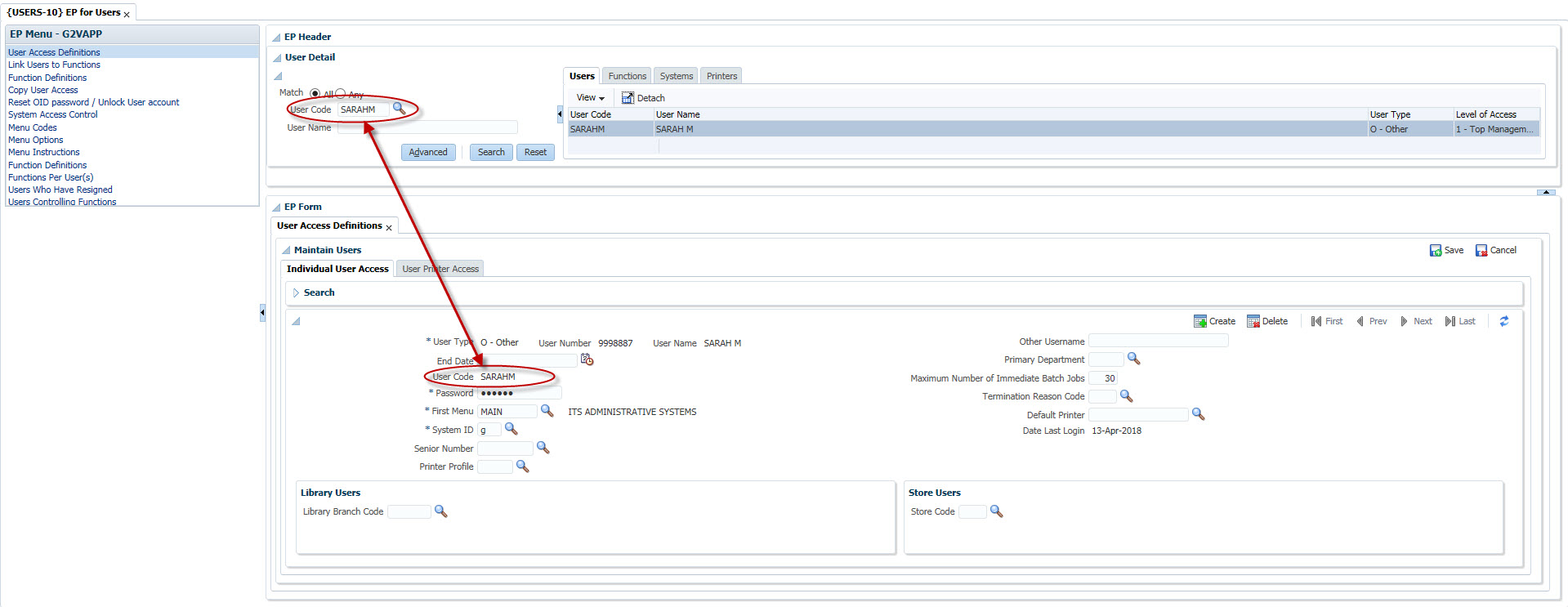Select the Match Any radio button

coord(341,94)
